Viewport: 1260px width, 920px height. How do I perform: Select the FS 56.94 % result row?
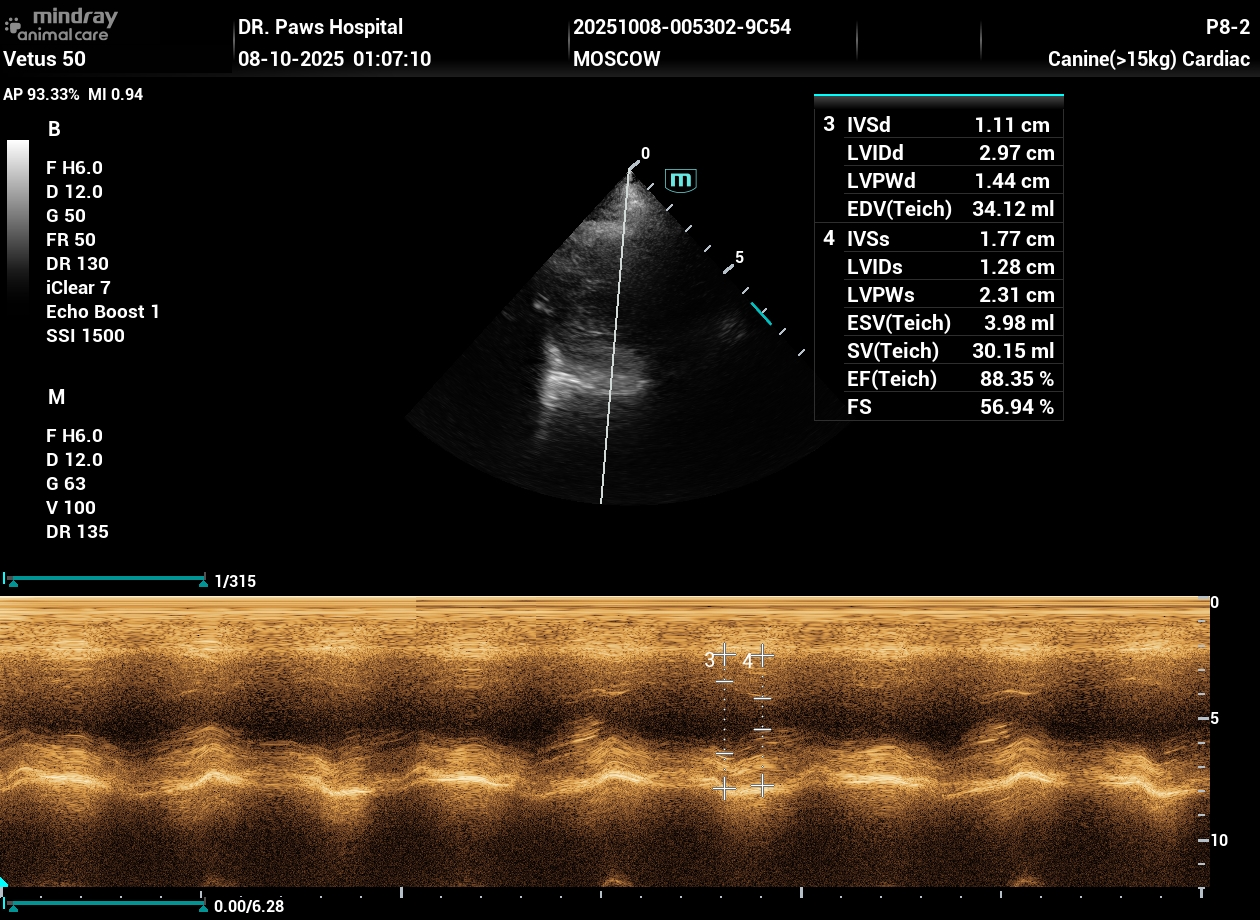coord(938,407)
